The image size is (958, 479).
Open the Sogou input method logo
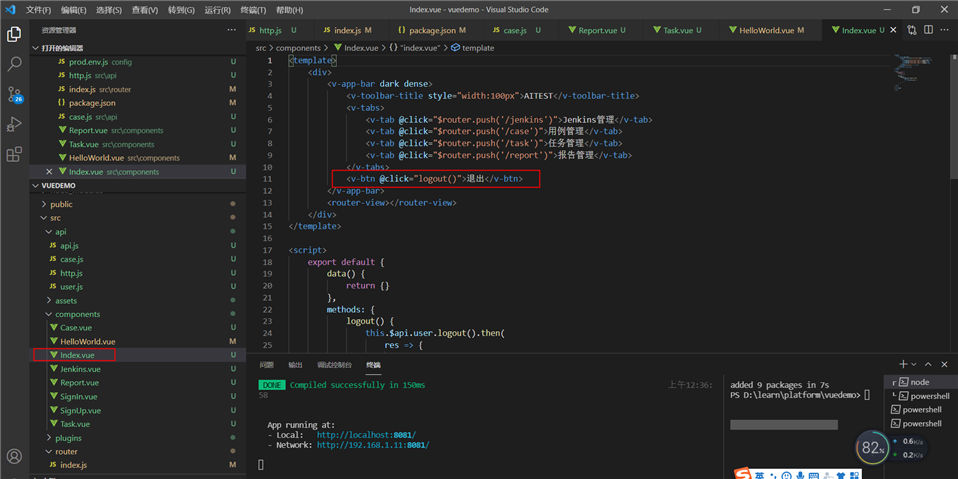pos(742,475)
